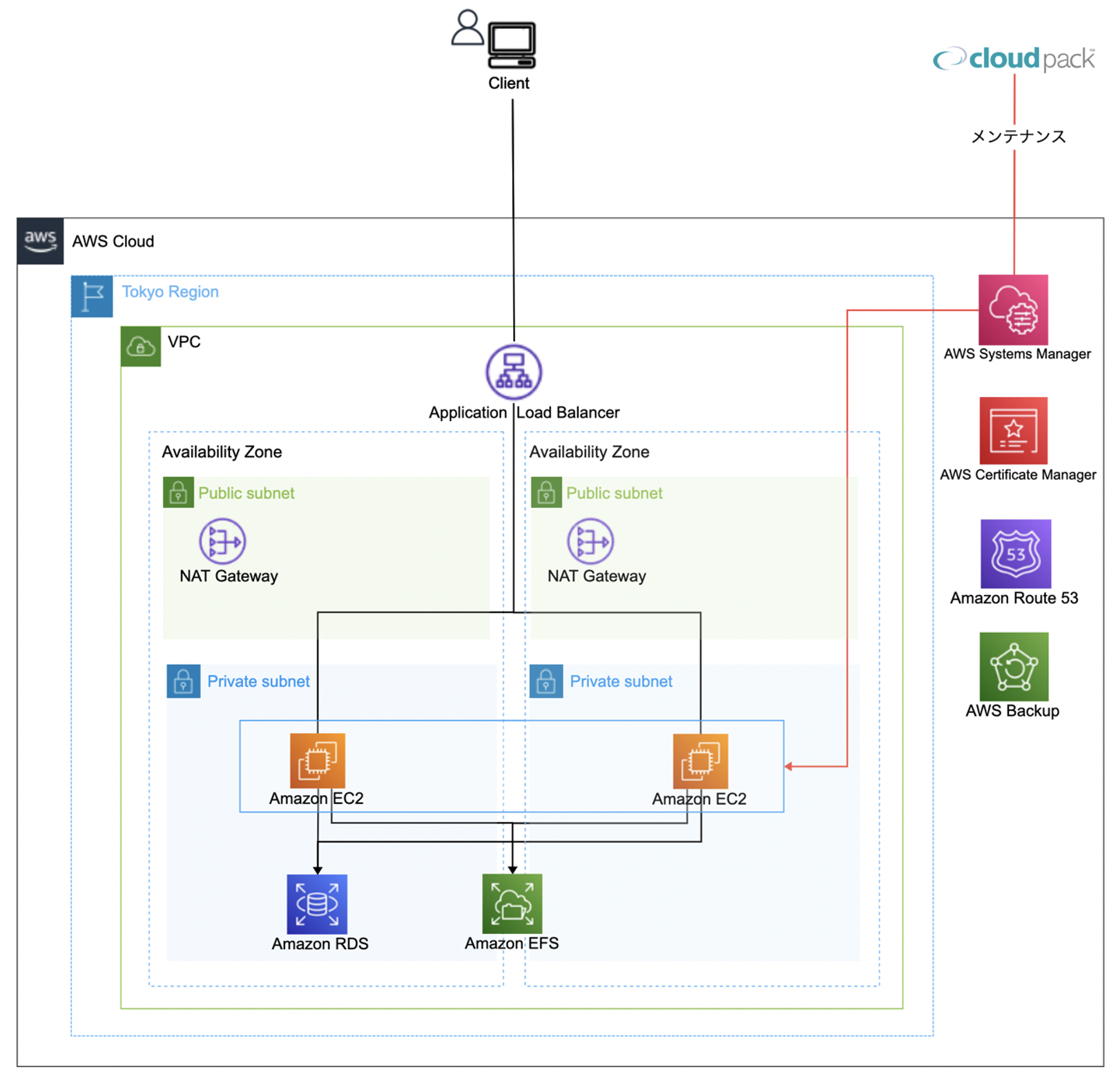Viewport: 1120px width, 1083px height.
Task: Select the right Amazon EC2 instance icon
Action: (700, 761)
